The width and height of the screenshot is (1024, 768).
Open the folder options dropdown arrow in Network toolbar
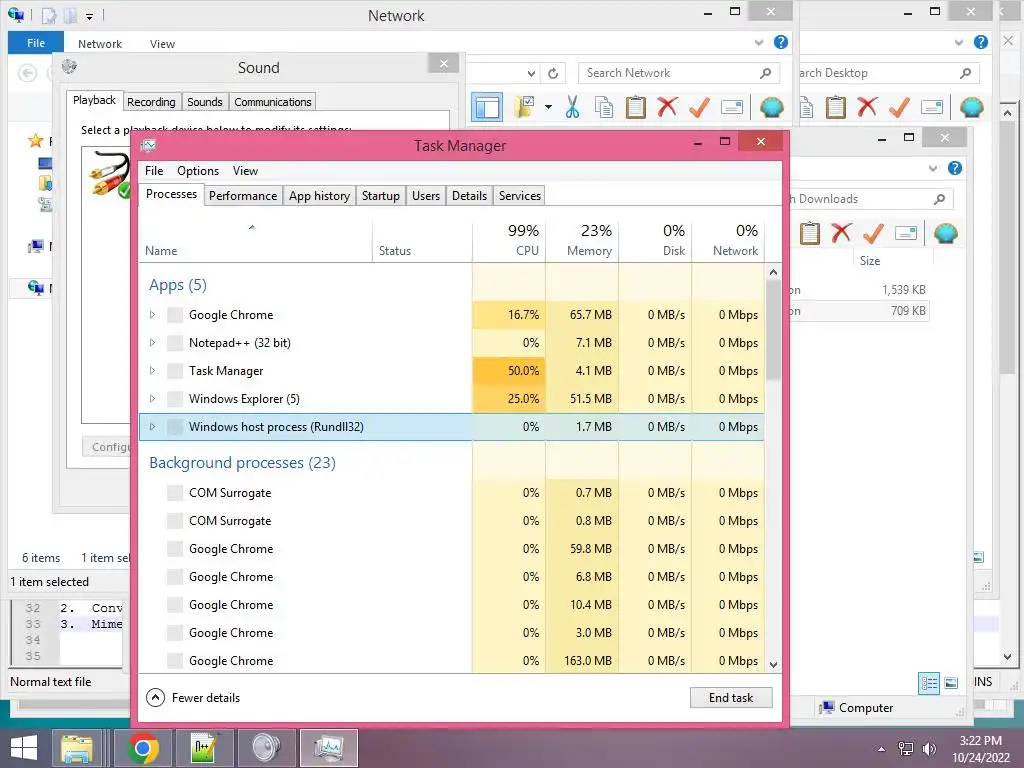[548, 107]
